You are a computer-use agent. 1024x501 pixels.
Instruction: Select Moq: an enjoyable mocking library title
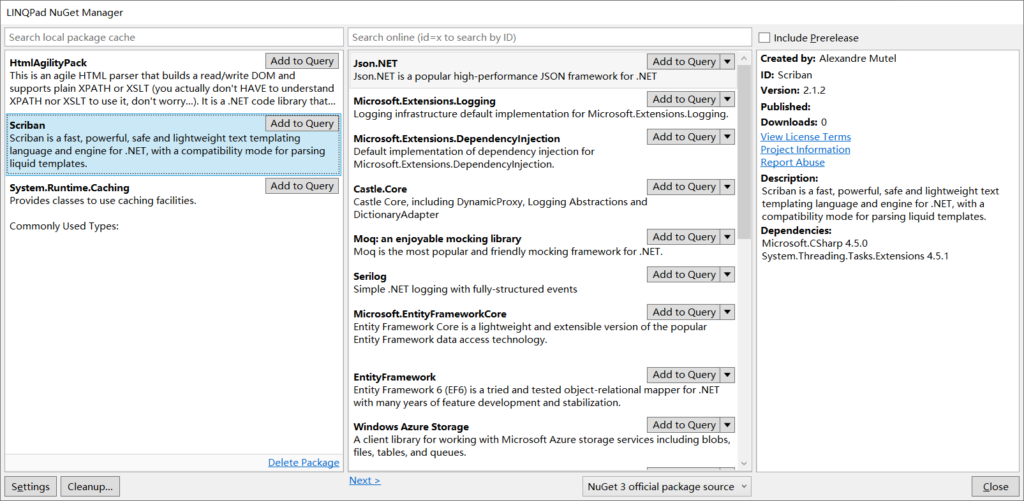pyautogui.click(x=437, y=238)
